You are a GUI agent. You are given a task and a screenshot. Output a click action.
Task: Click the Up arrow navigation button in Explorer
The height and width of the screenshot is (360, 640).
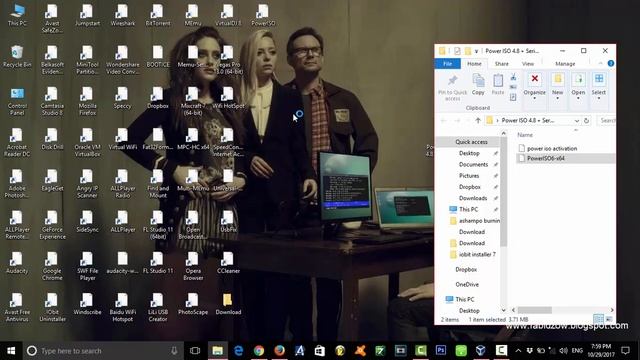[478, 120]
